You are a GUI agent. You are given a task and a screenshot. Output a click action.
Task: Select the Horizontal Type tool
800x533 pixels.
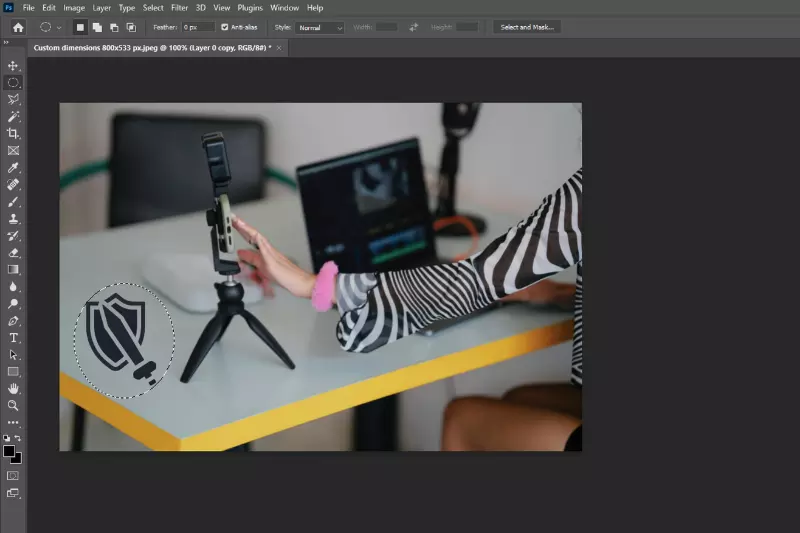13,338
